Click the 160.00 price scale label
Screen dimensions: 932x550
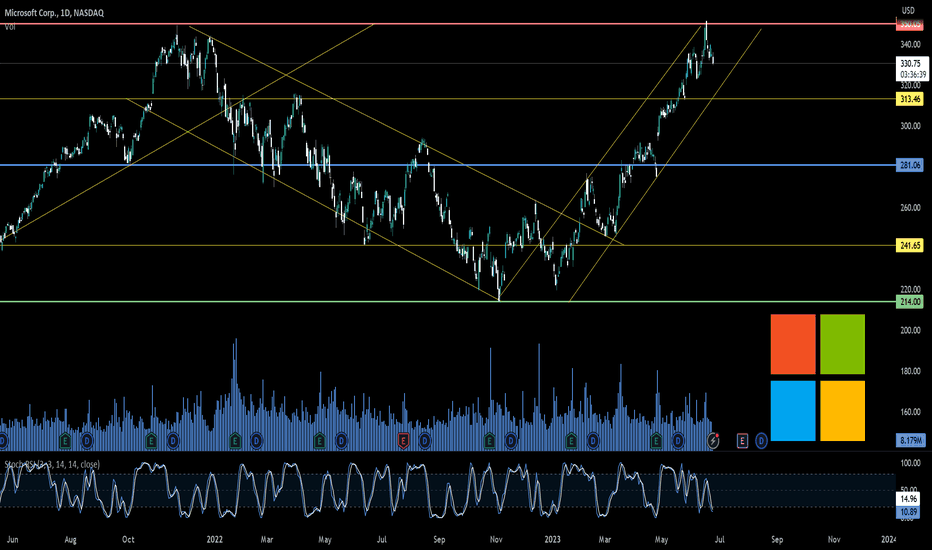pyautogui.click(x=910, y=412)
